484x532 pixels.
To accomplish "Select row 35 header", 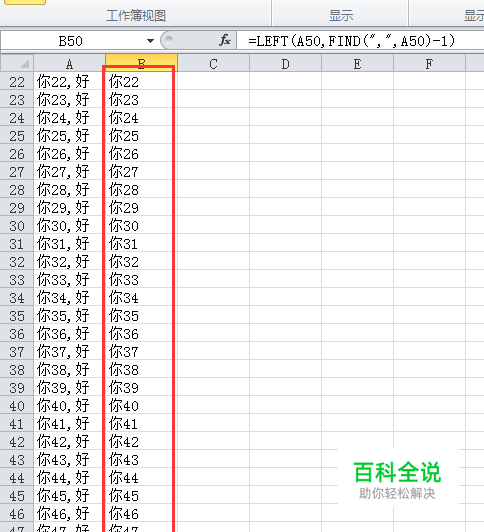I will [x=17, y=315].
